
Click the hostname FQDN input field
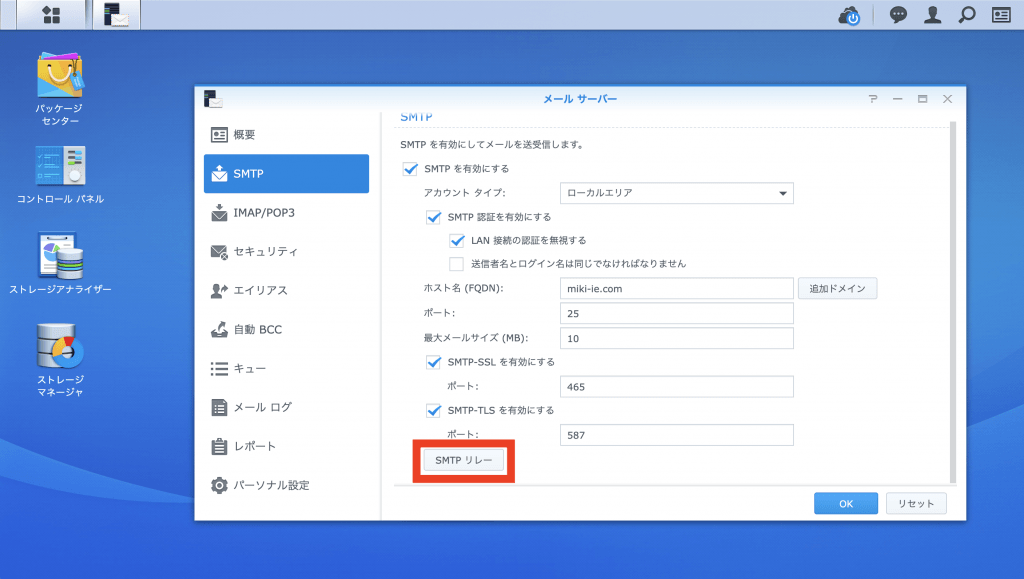676,289
